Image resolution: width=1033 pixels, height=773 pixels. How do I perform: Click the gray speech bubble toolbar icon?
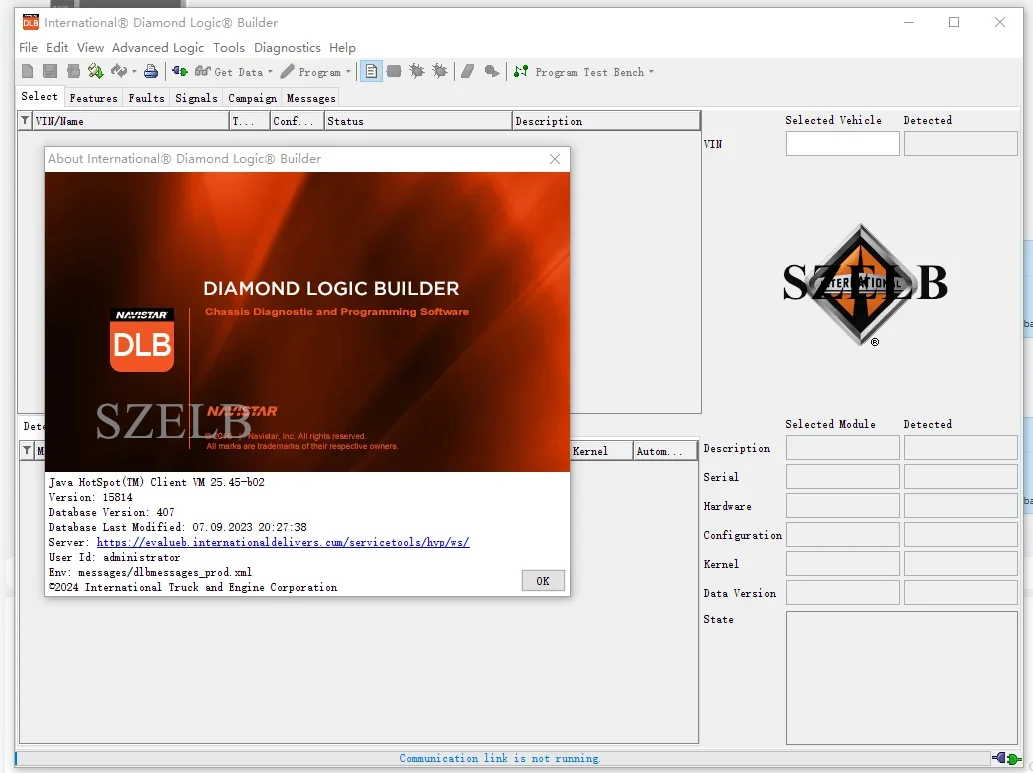click(x=491, y=71)
